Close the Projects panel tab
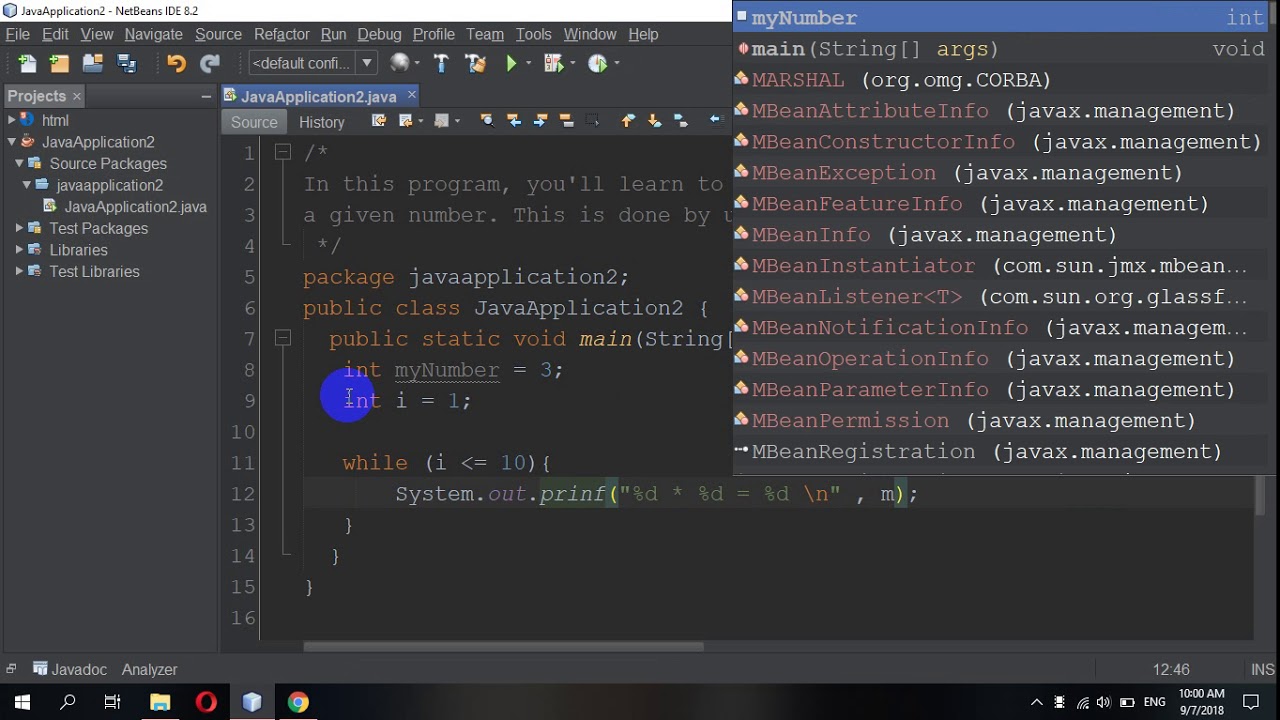Viewport: 1280px width, 720px height. tap(76, 96)
